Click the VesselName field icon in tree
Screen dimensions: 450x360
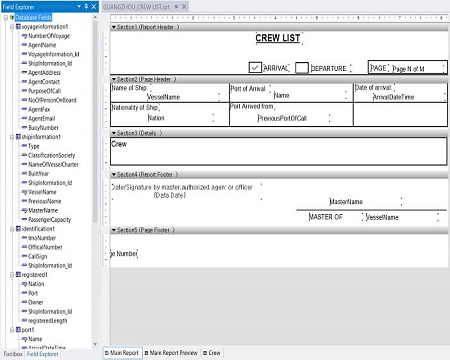(x=24, y=192)
